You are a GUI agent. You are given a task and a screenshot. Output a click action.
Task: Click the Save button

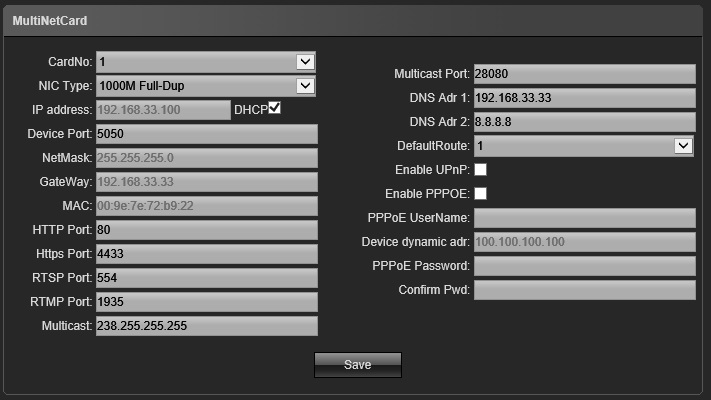pos(358,365)
